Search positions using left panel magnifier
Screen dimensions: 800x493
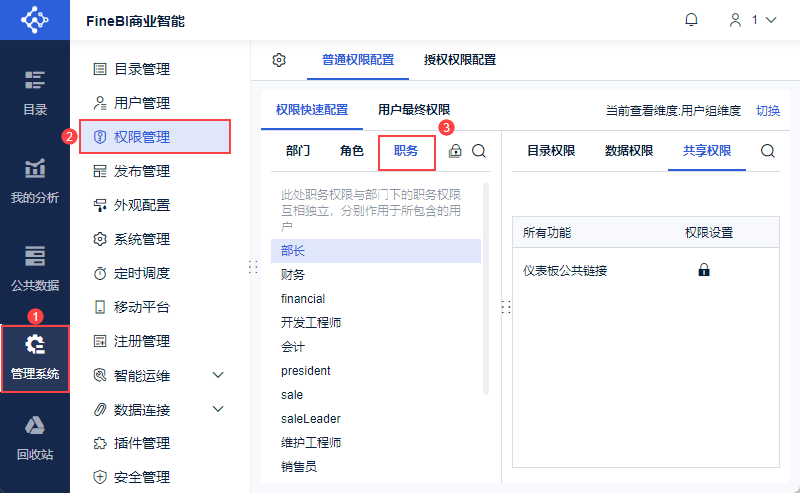(479, 151)
